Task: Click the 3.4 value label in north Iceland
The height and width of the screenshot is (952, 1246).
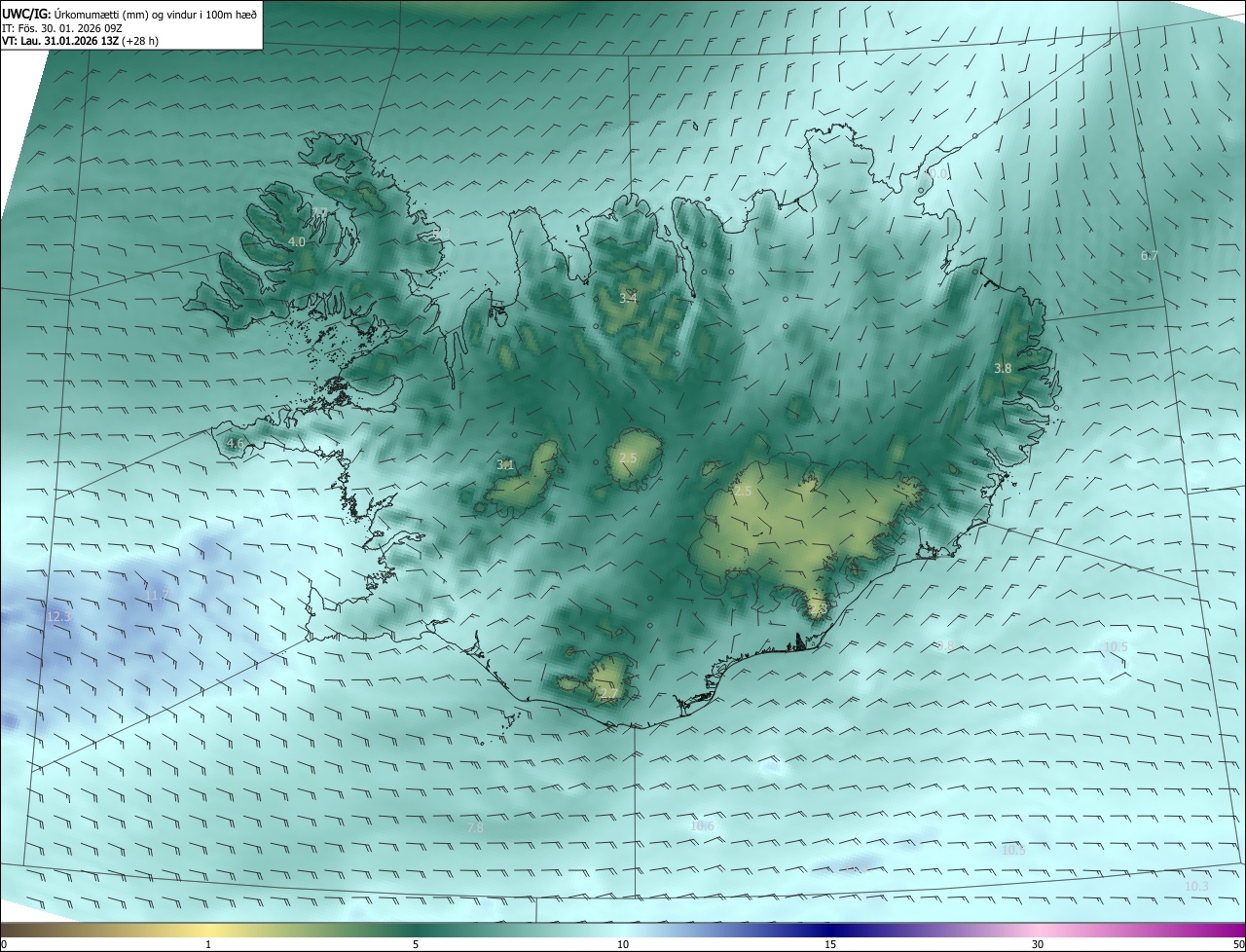Action: click(x=628, y=298)
